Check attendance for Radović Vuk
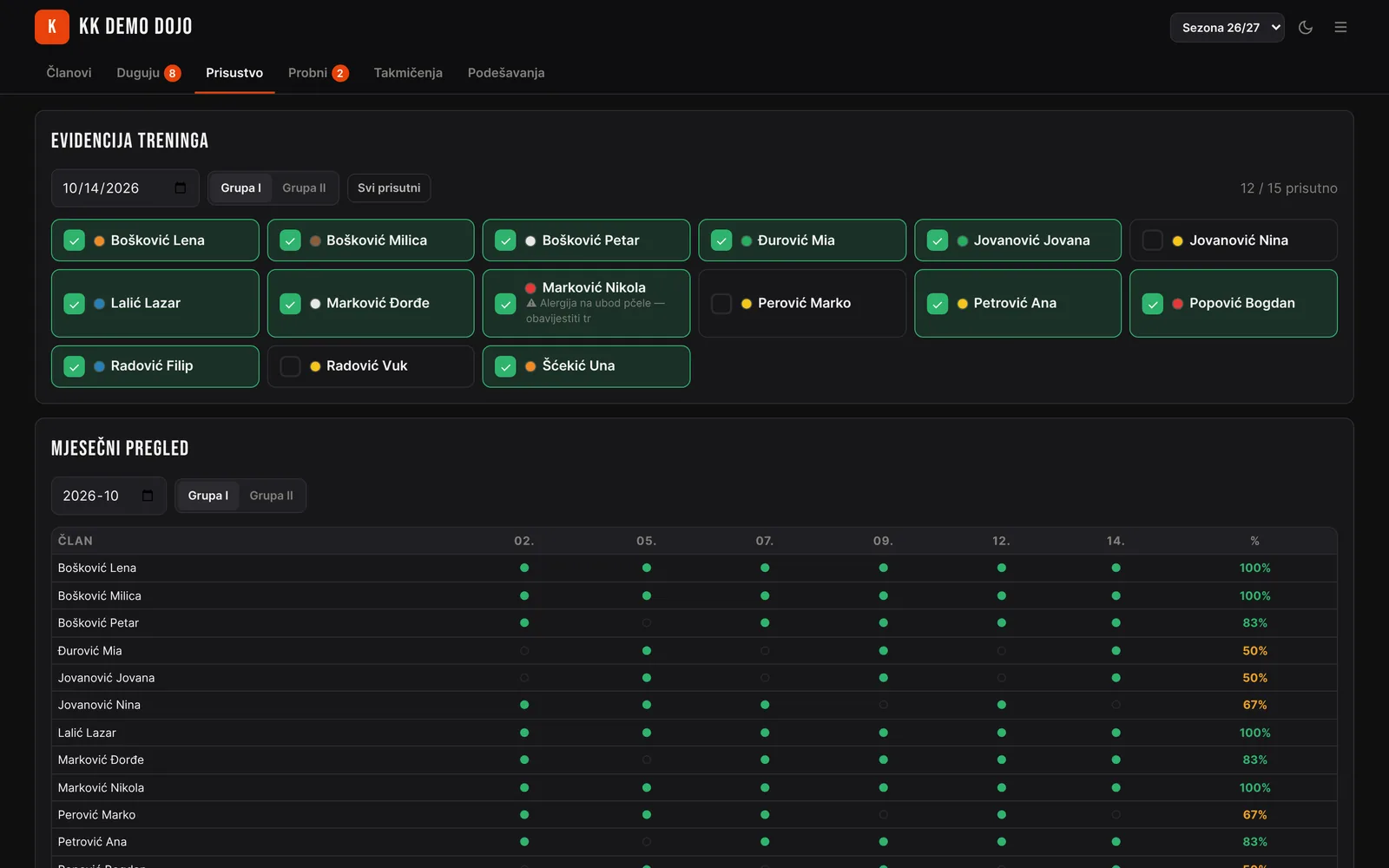The width and height of the screenshot is (1389, 868). [x=291, y=366]
